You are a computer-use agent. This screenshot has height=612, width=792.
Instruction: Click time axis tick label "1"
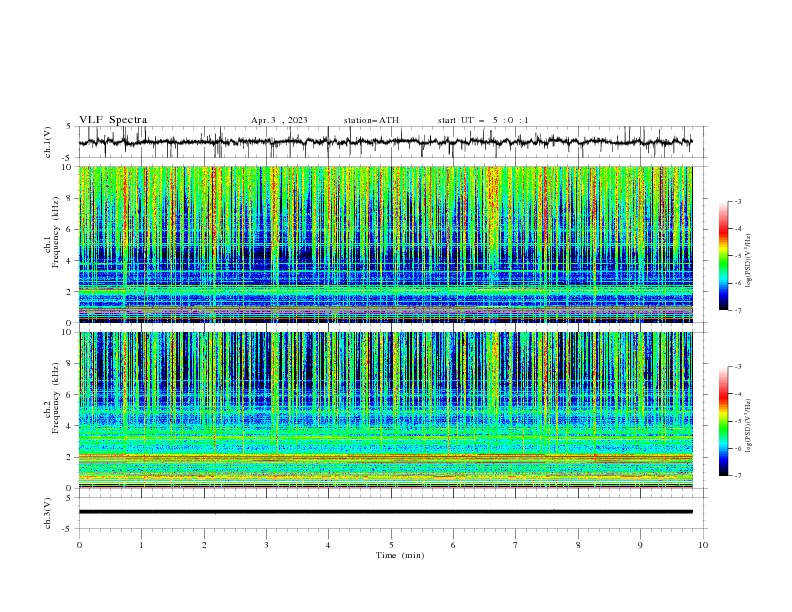coord(141,545)
